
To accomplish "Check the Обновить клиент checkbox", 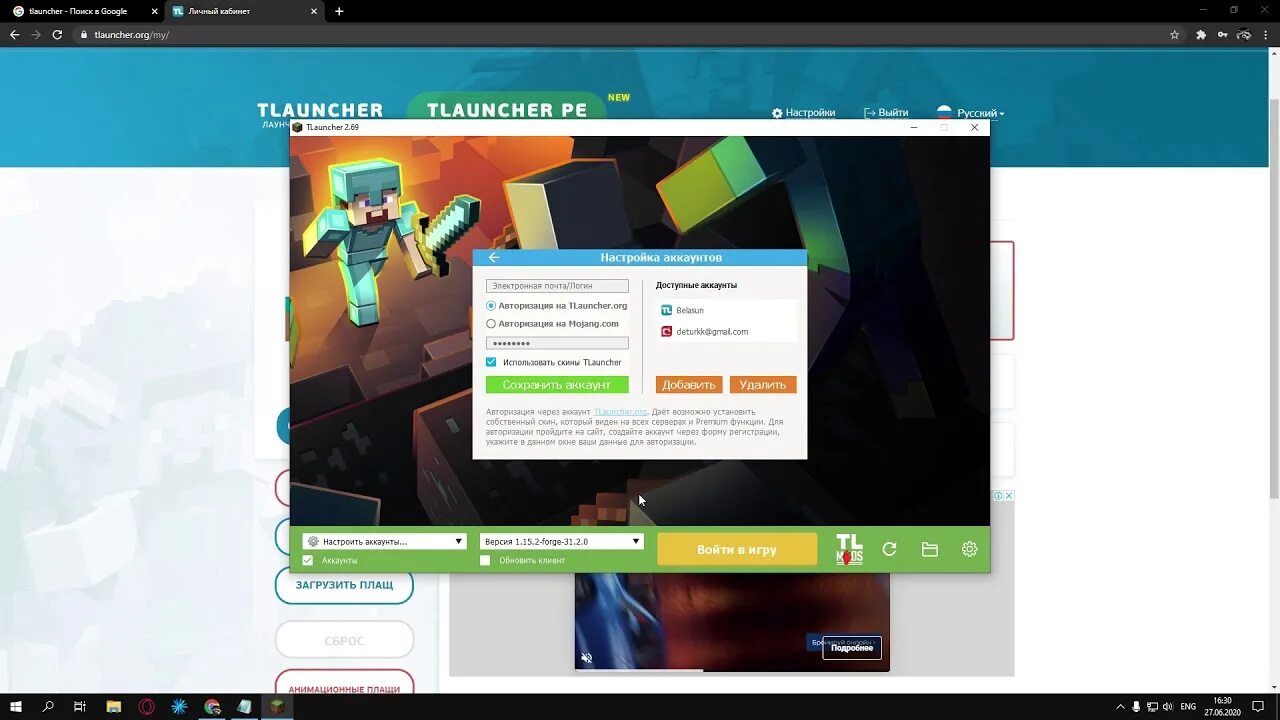I will [485, 560].
